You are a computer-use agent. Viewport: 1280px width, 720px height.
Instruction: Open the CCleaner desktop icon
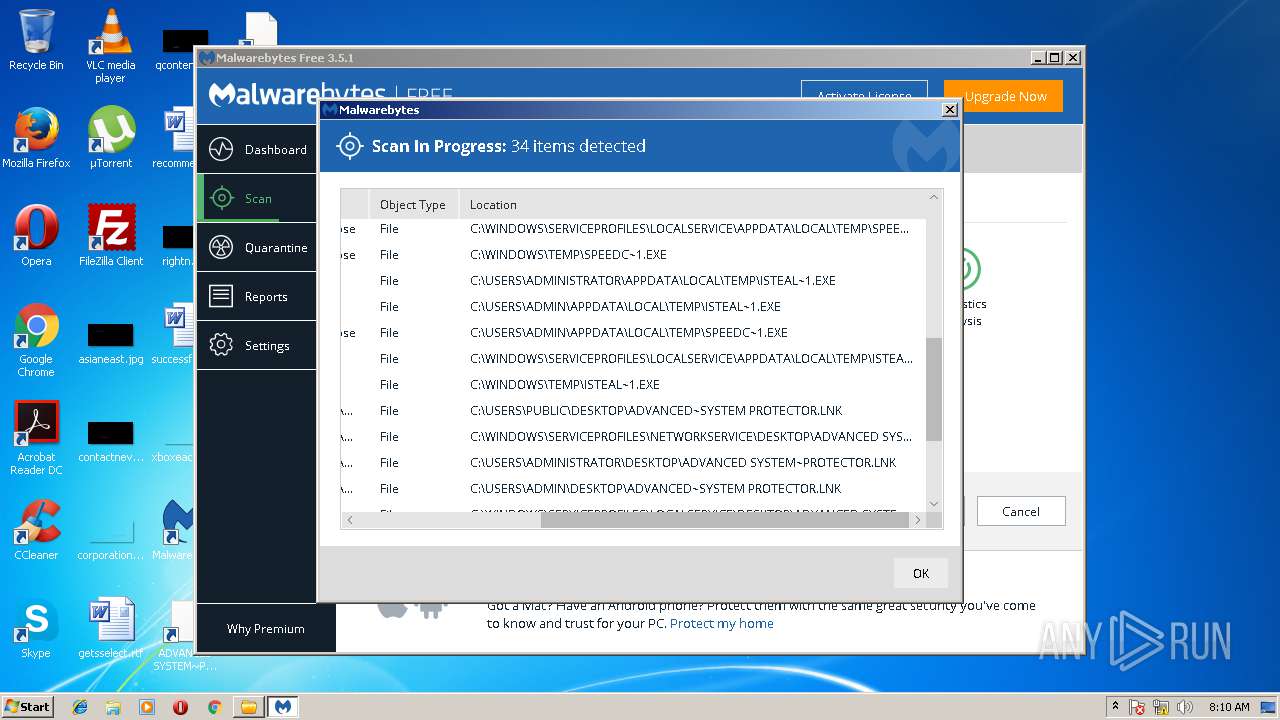tap(36, 530)
